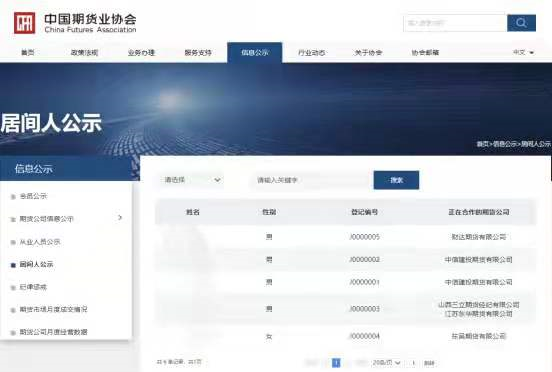Click company 山西三立期货经纪有限公司
This screenshot has height=372, width=552.
(479, 305)
